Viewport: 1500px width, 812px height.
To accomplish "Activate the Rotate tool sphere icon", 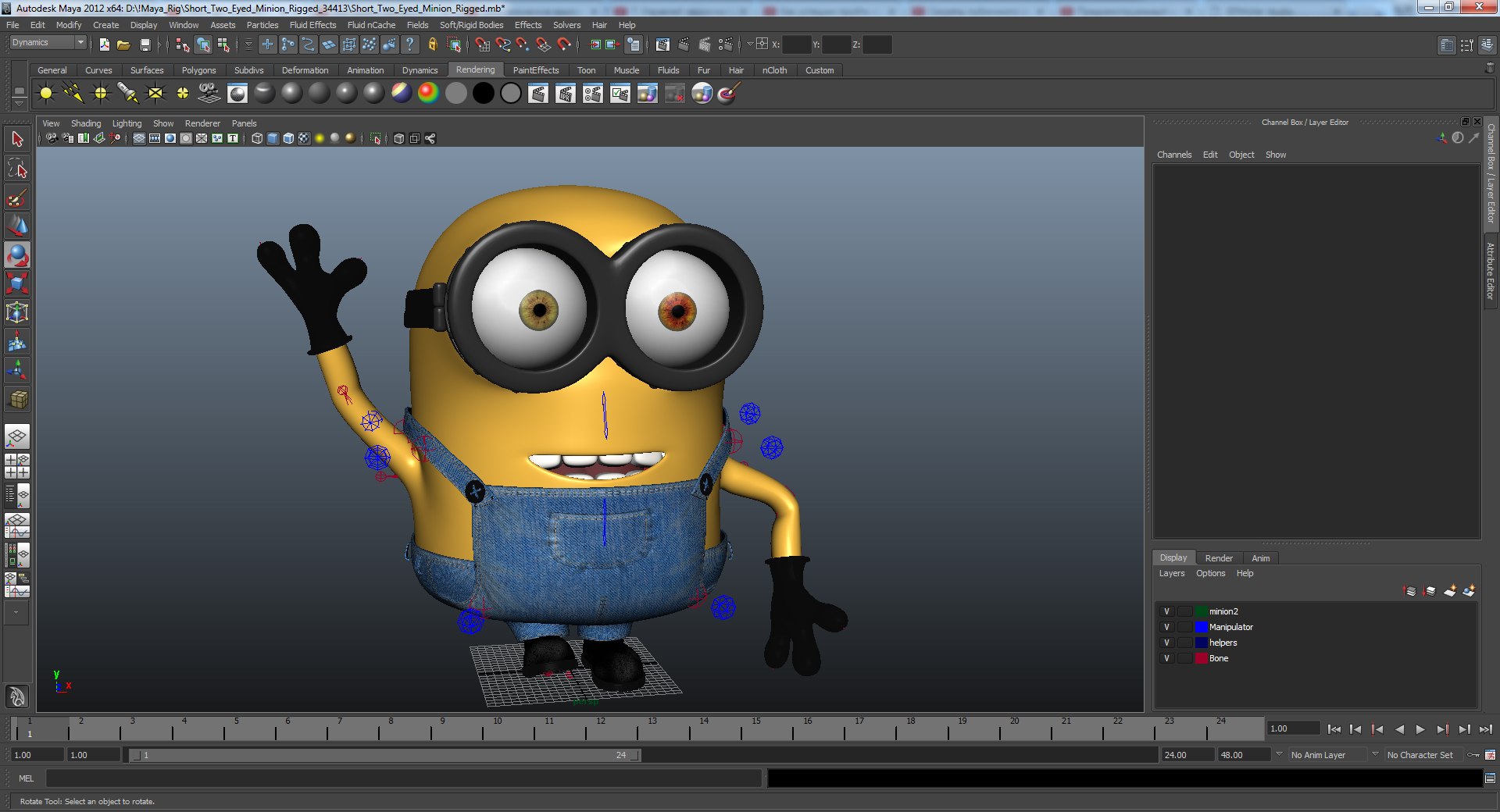I will point(17,255).
